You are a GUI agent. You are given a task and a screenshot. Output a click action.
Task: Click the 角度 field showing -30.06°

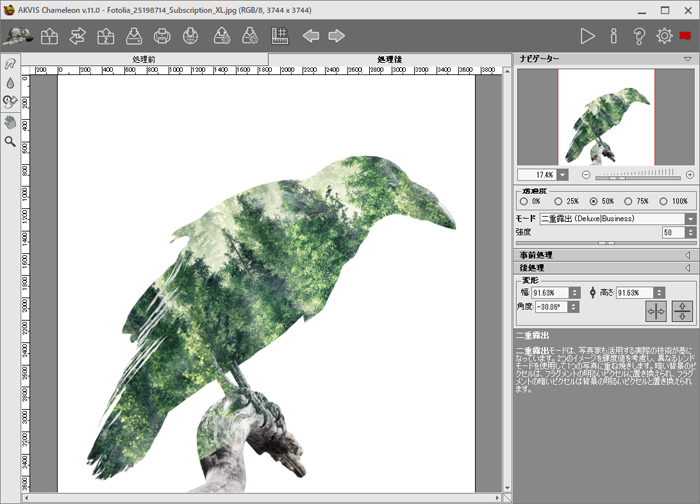click(x=551, y=307)
